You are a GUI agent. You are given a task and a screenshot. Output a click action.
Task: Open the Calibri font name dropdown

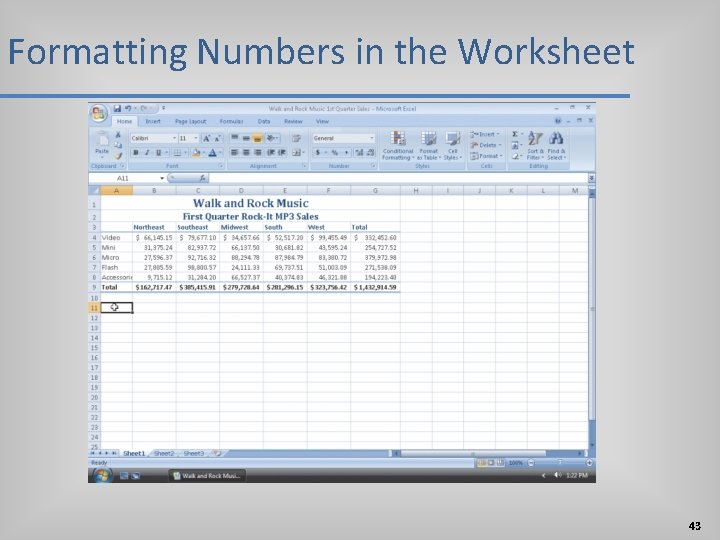click(x=174, y=138)
